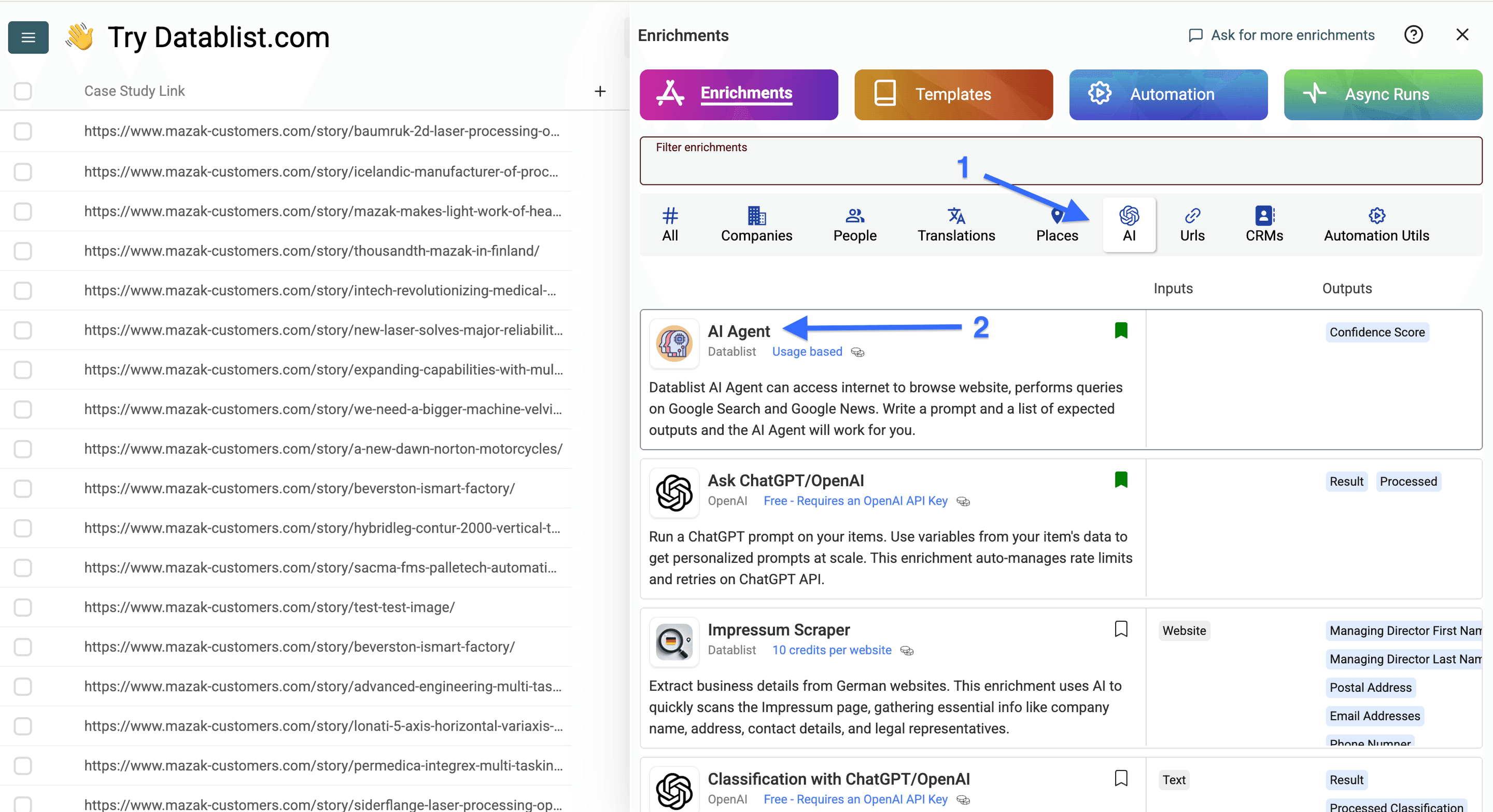
Task: Add a new column with plus icon
Action: [600, 92]
